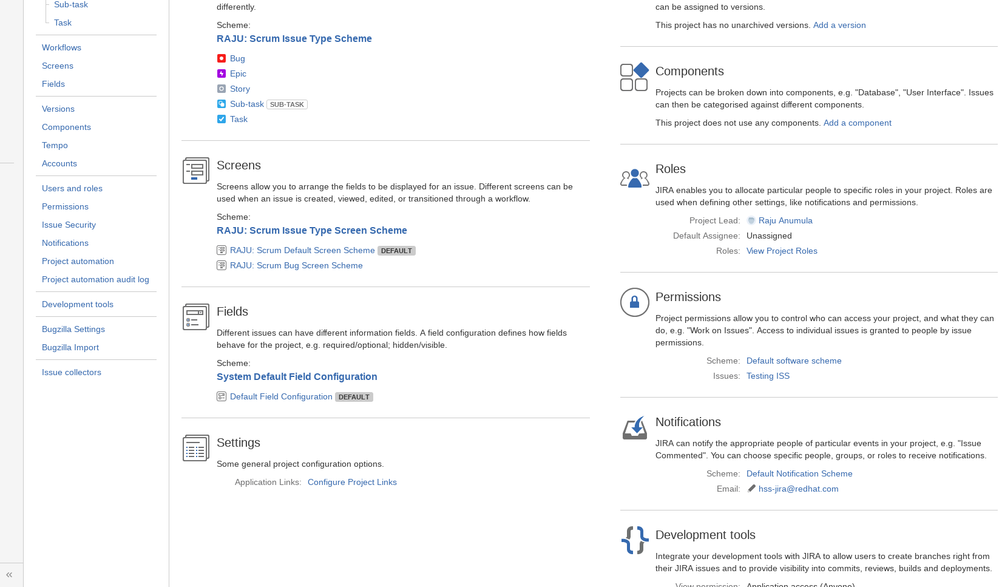Image resolution: width=999 pixels, height=587 pixels.
Task: Open Workflows in the sidebar
Action: pos(61,47)
